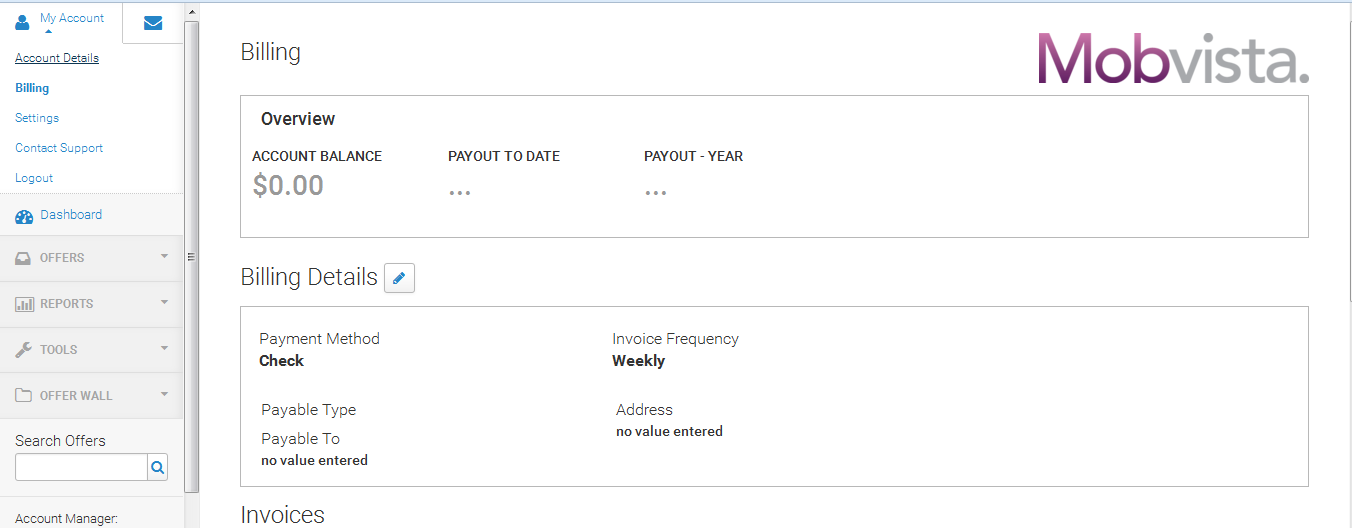Viewport: 1352px width, 528px height.
Task: Click the search magnifier icon
Action: tap(157, 467)
